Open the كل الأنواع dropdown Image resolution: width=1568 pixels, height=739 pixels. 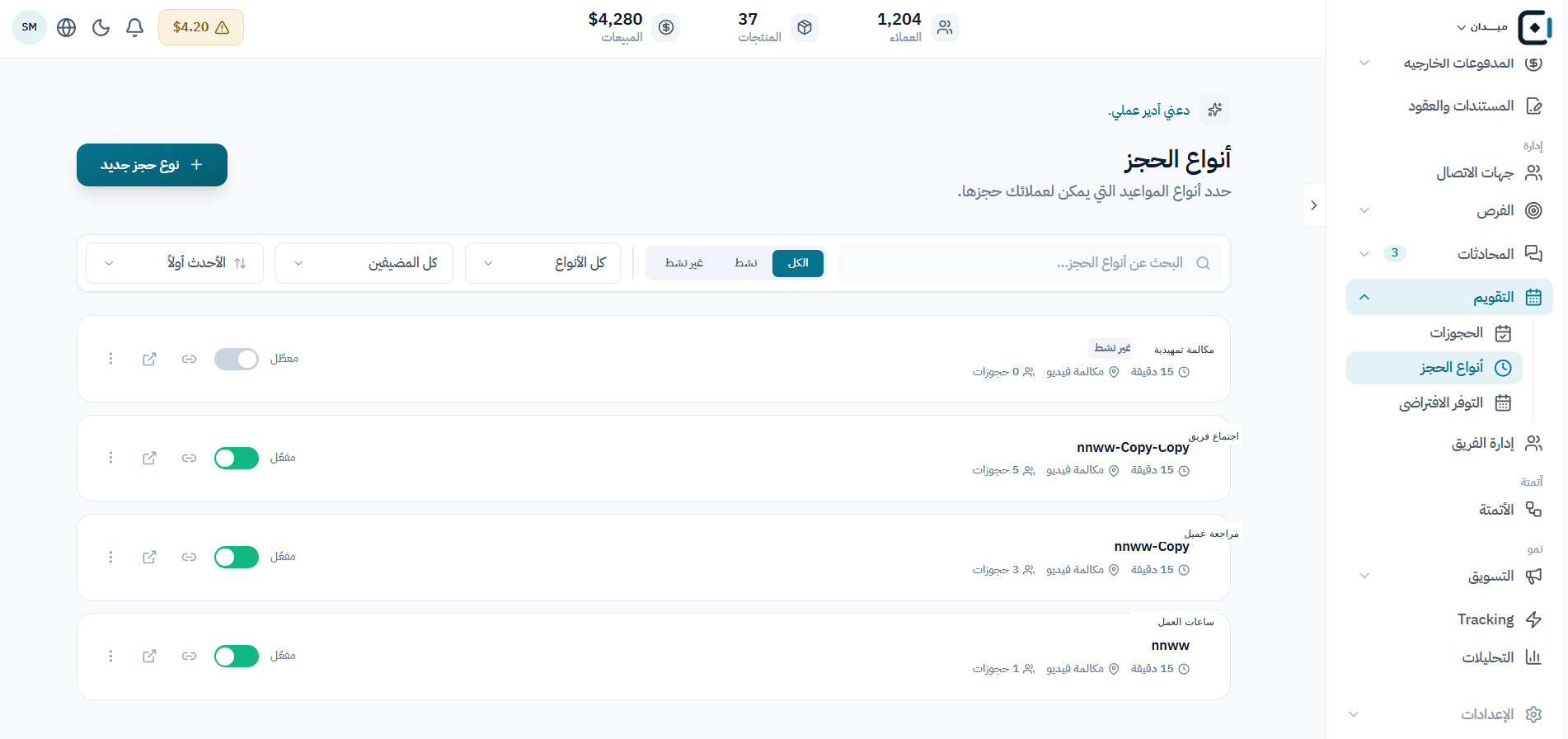point(542,263)
